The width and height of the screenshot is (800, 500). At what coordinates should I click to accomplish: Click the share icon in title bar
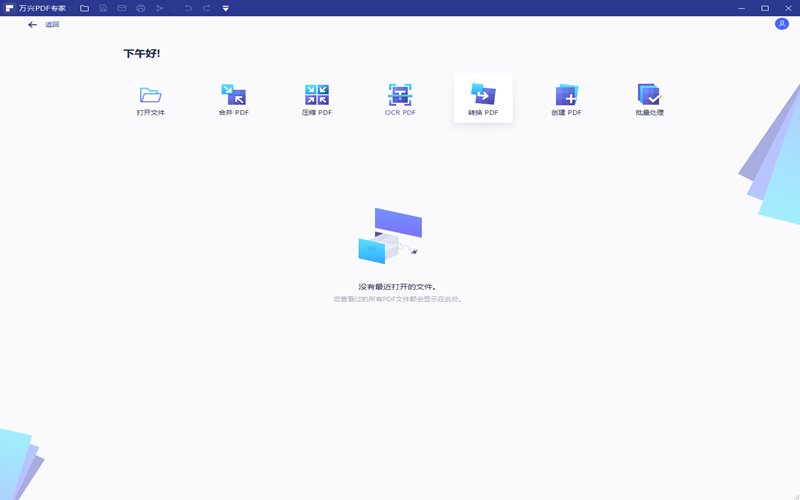point(160,8)
